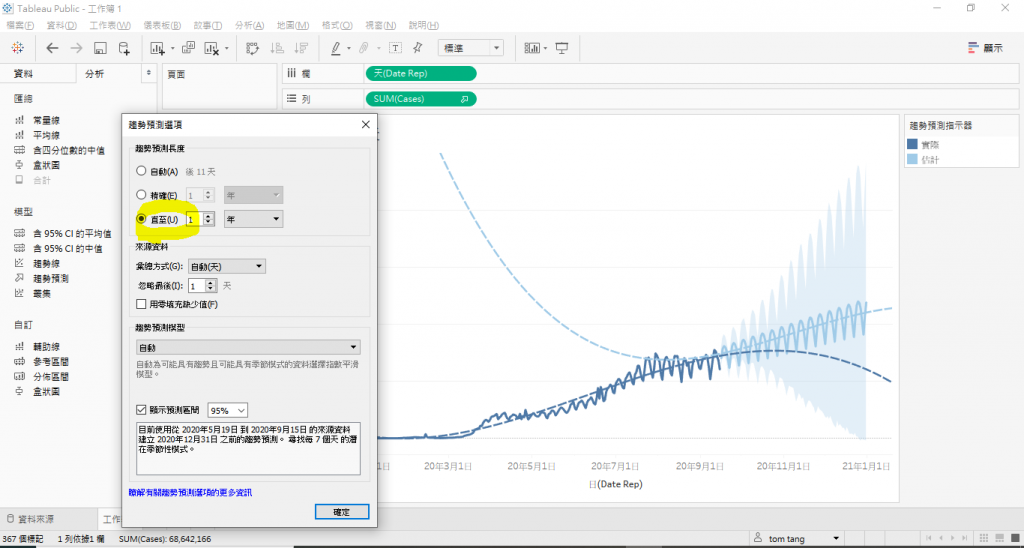This screenshot has height=548, width=1024.
Task: Switch to the 資料 pane tab
Action: [x=24, y=74]
